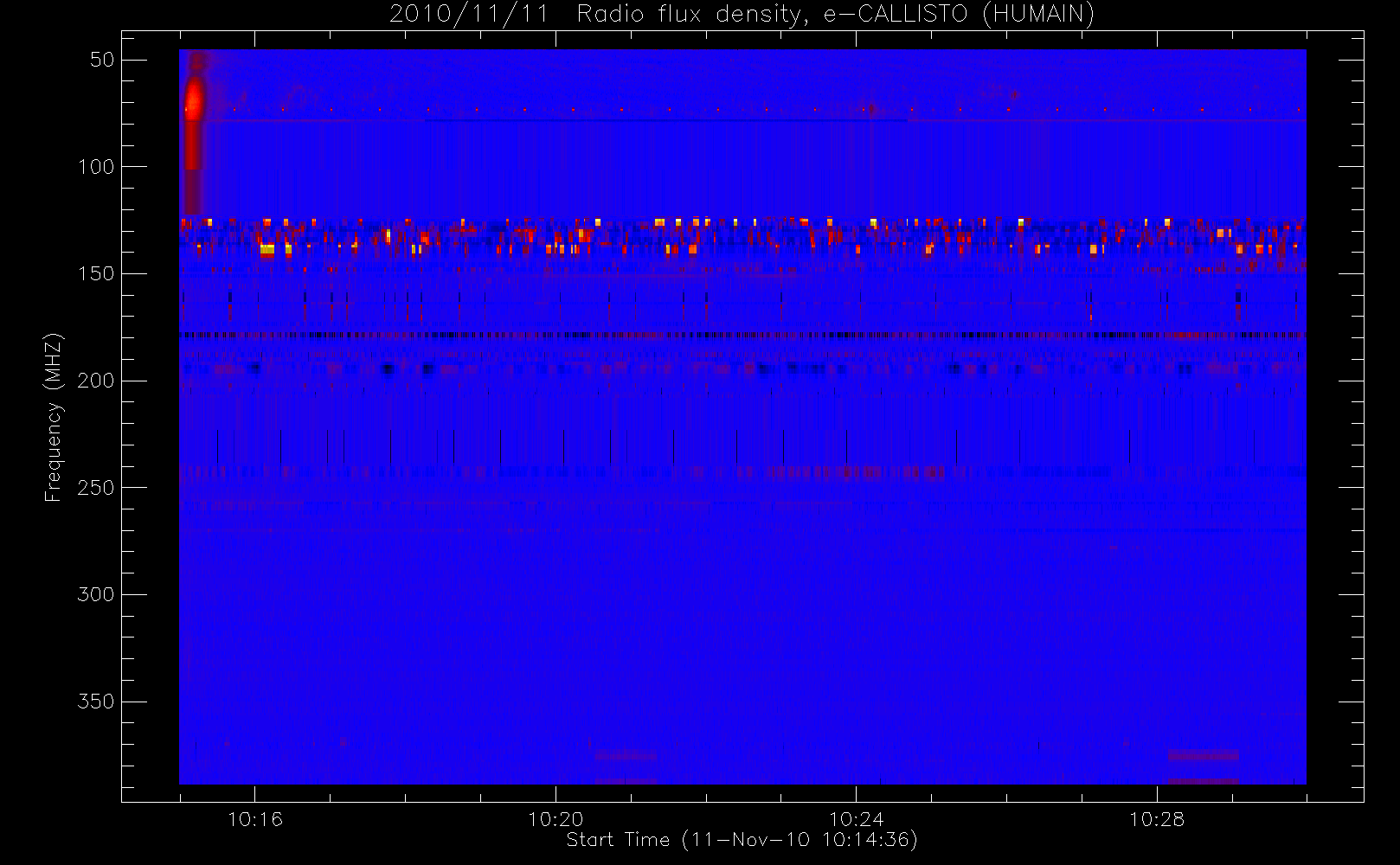Image resolution: width=1400 pixels, height=865 pixels.
Task: Select the 200 MHz frequency tick label
Action: (x=96, y=381)
